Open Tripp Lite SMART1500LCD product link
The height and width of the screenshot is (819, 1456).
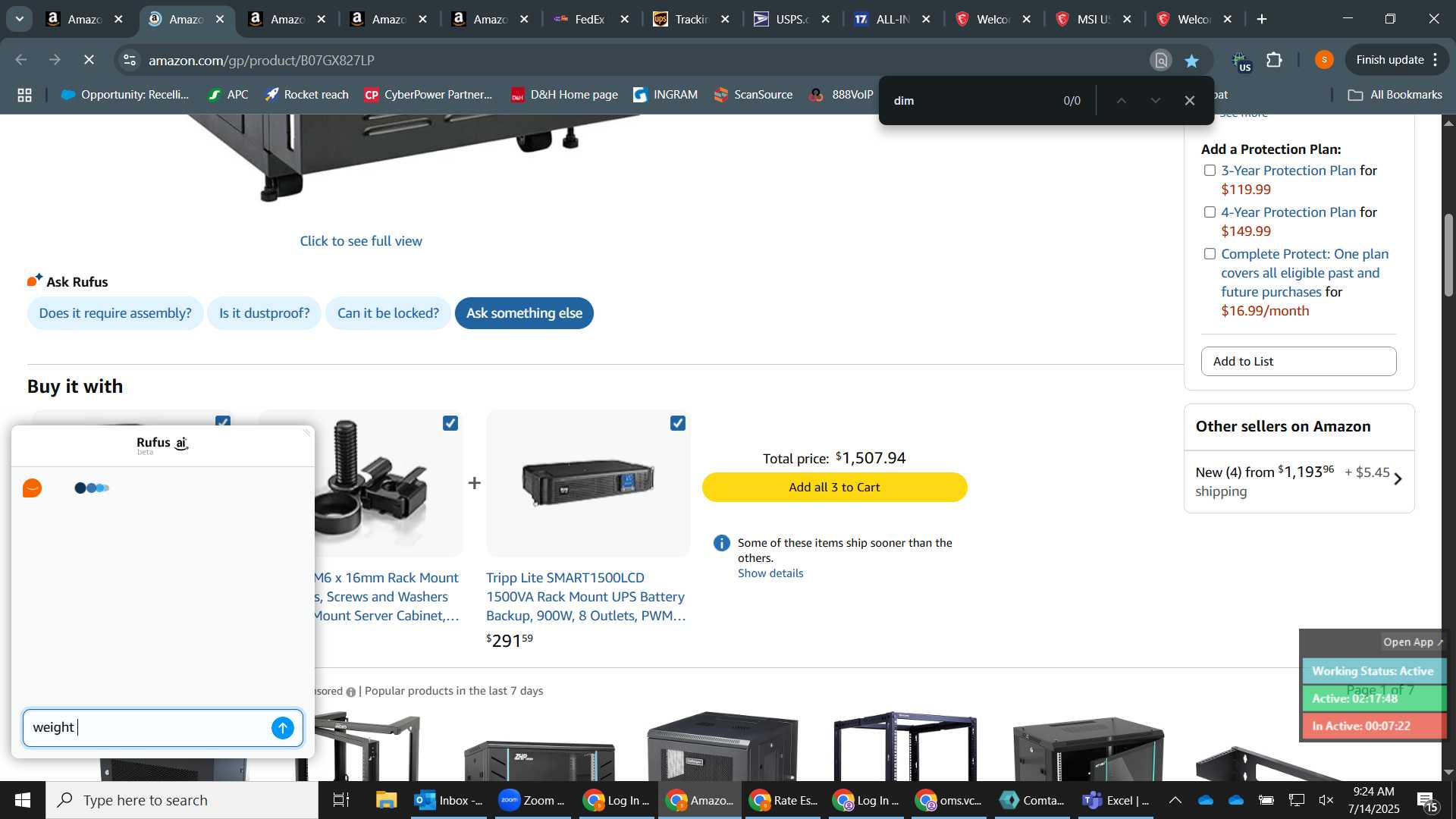585,597
